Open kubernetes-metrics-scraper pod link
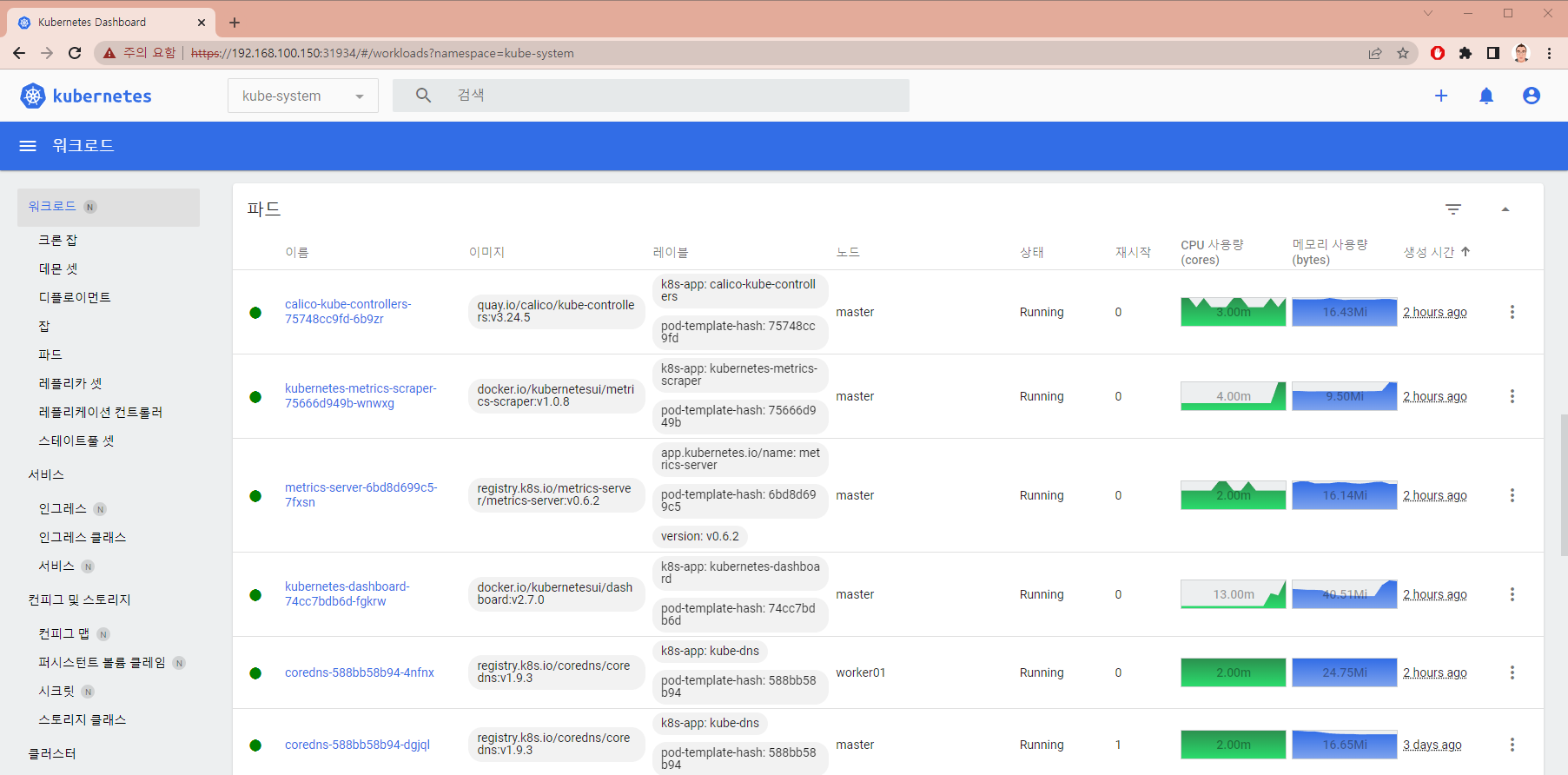 click(x=361, y=396)
